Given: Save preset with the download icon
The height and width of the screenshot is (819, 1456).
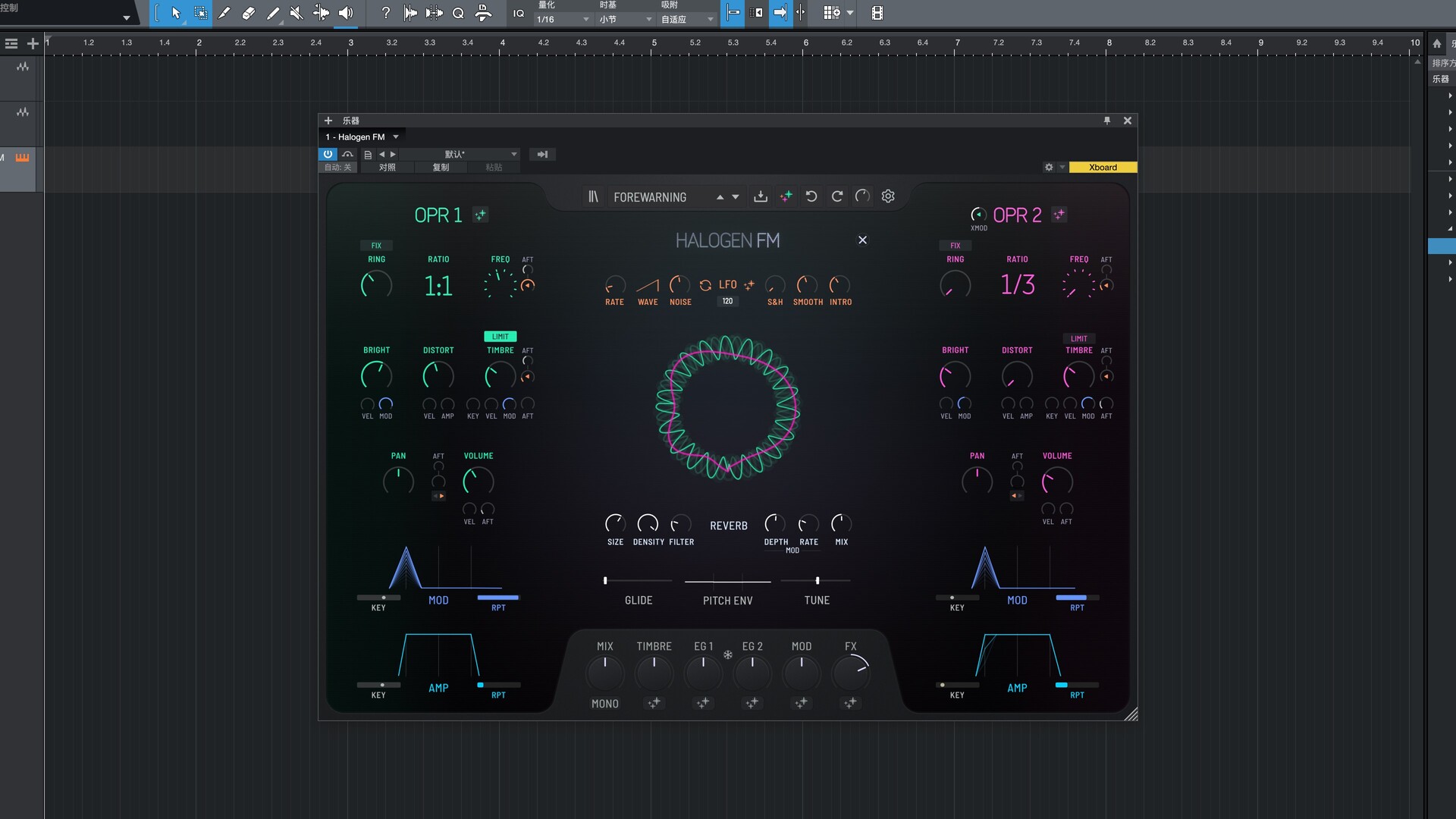Looking at the screenshot, I should pyautogui.click(x=761, y=196).
